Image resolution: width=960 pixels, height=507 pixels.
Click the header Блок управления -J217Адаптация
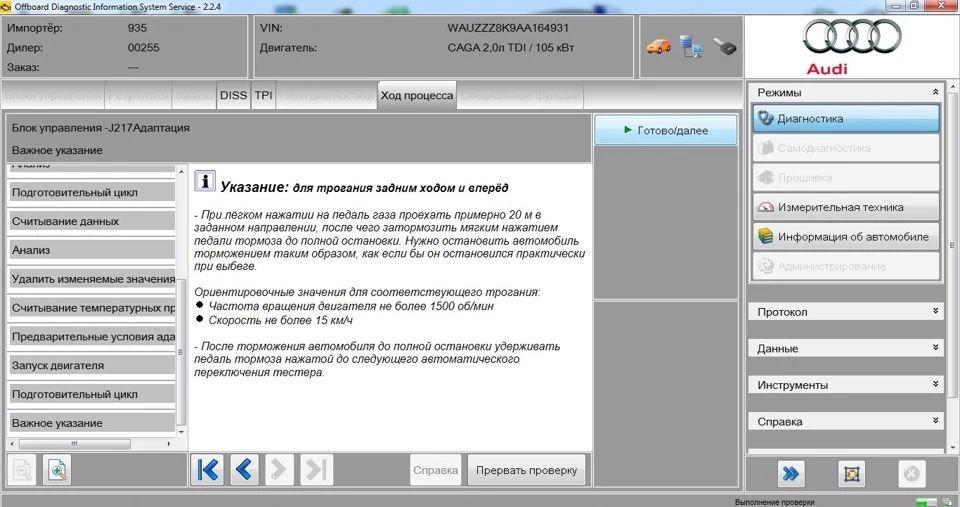tap(100, 127)
